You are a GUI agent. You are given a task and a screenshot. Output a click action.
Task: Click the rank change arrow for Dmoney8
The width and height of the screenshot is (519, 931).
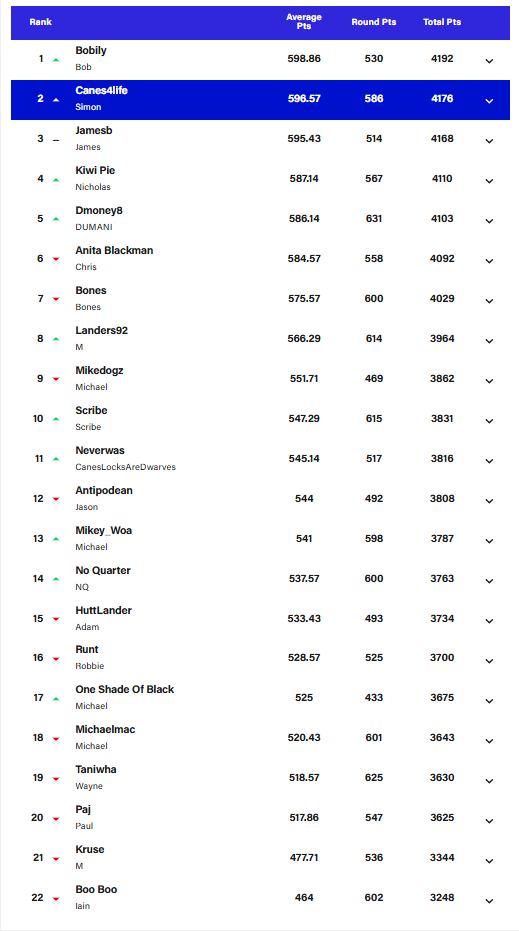(56, 219)
